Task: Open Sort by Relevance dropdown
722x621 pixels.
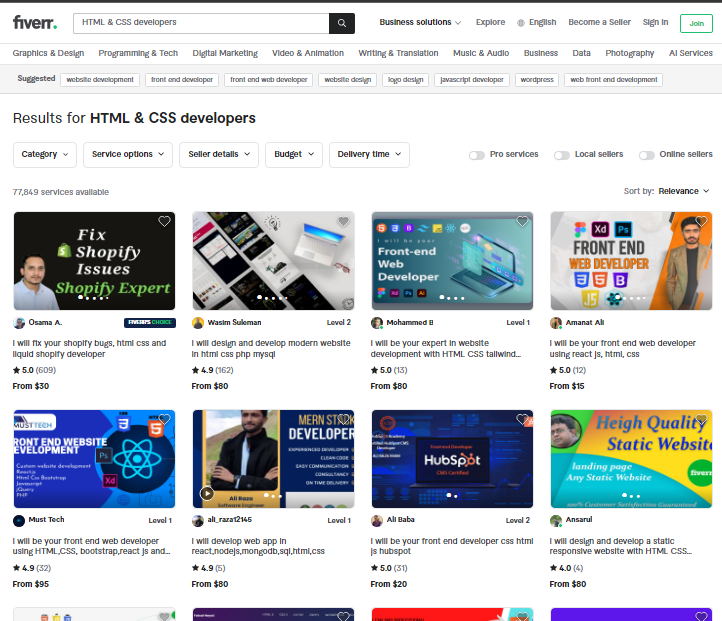Action: pos(683,191)
